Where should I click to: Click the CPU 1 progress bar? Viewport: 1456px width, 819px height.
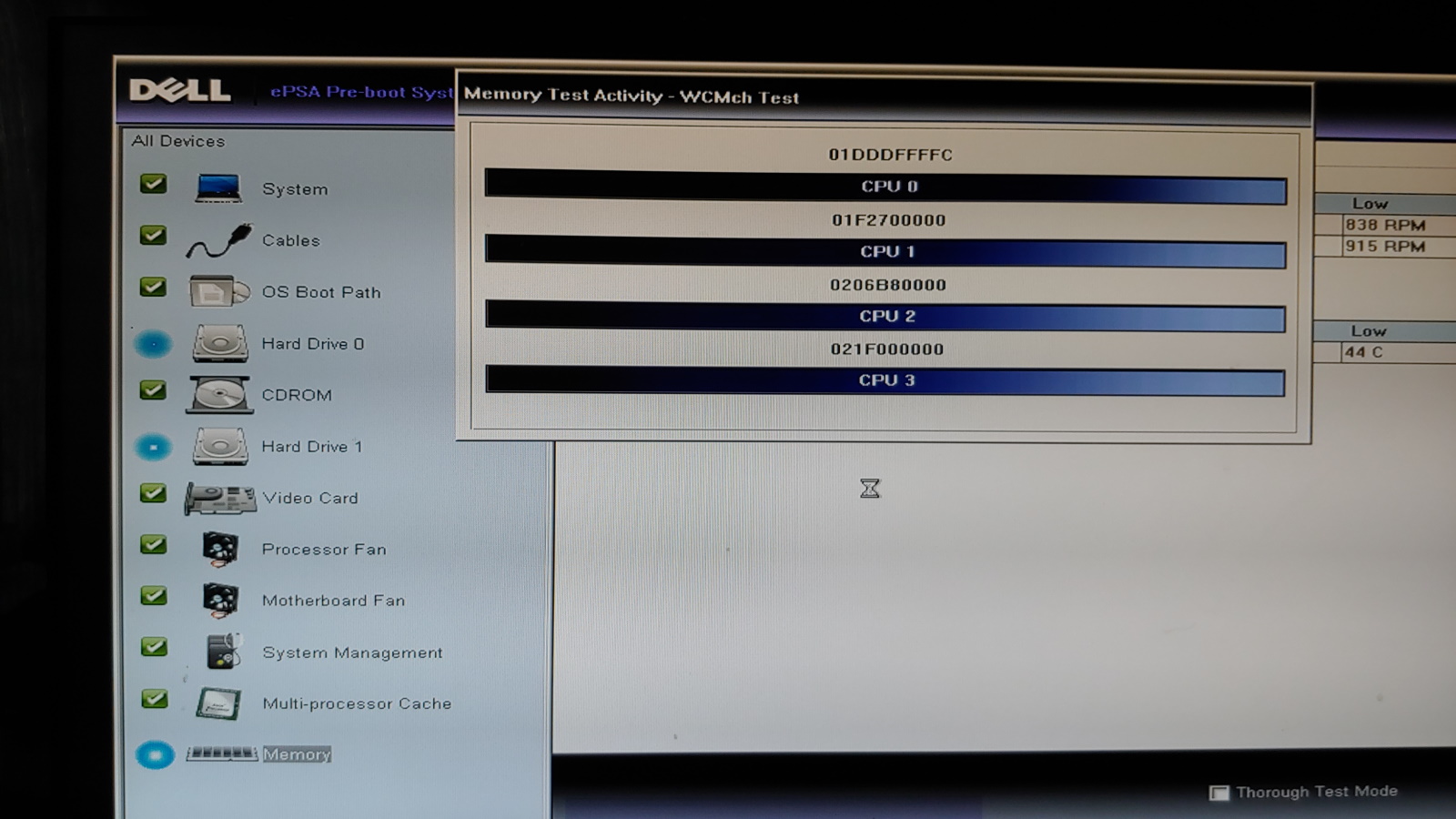885,251
